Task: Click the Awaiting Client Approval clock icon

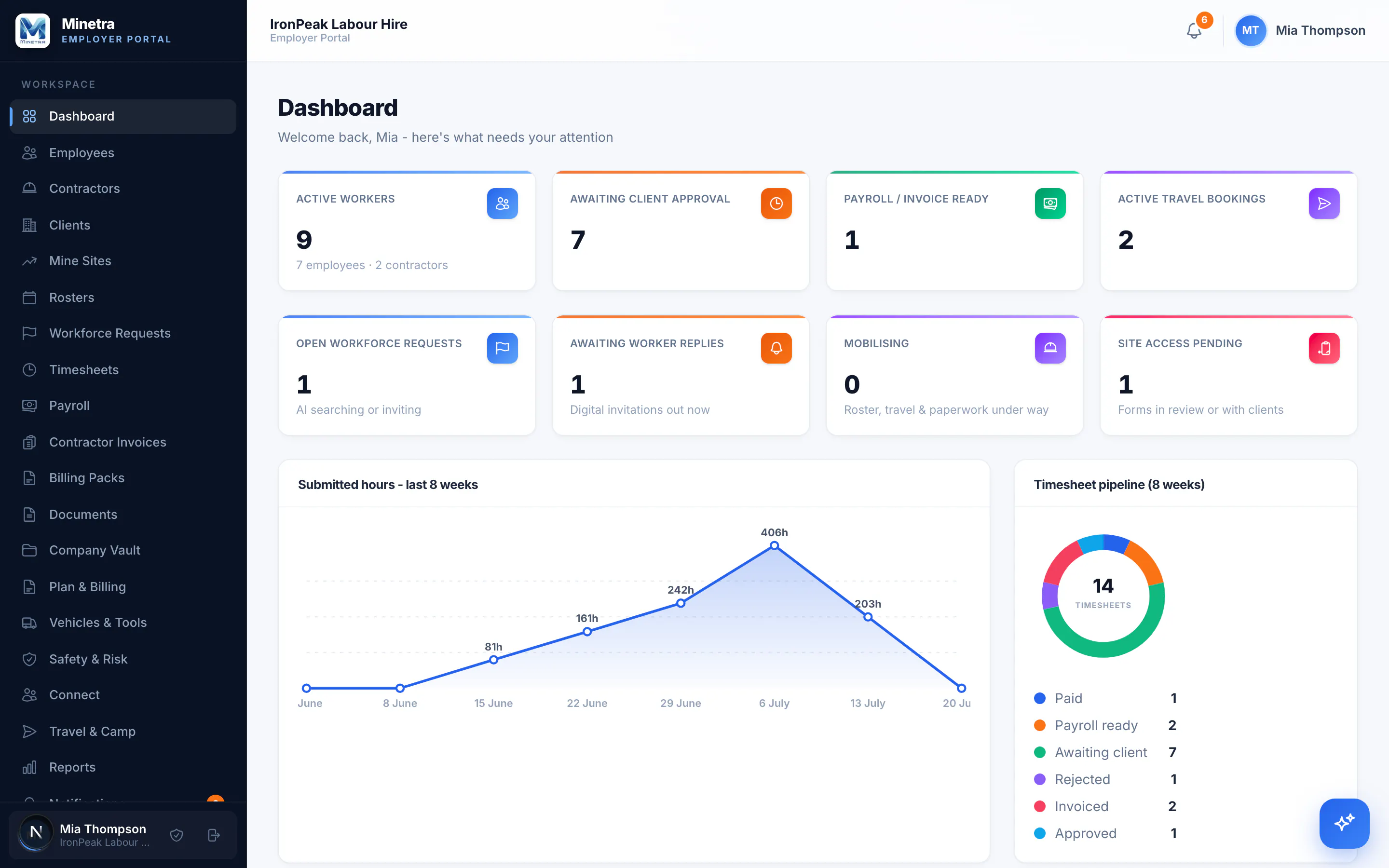Action: click(776, 203)
